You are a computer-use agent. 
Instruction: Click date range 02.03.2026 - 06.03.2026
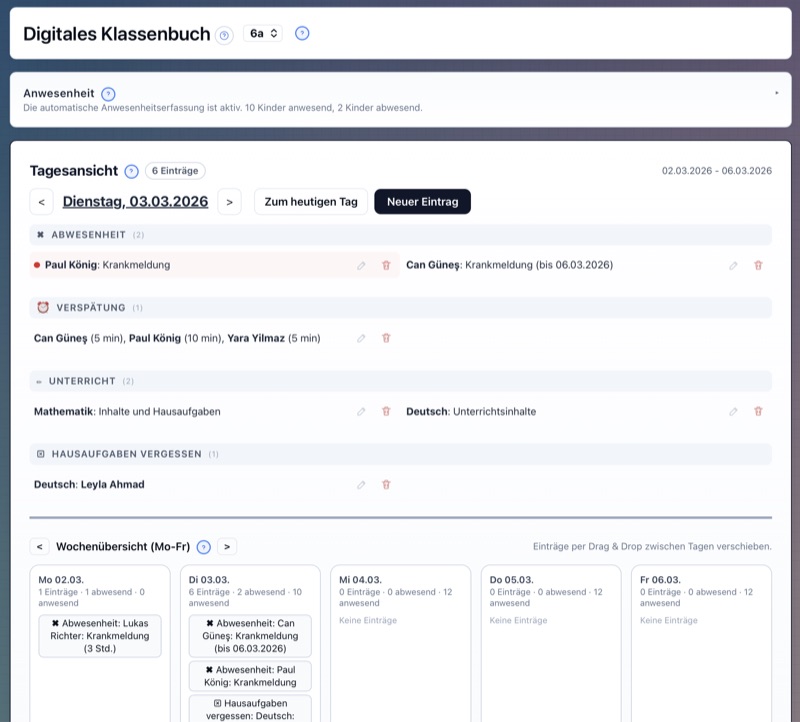coord(717,171)
